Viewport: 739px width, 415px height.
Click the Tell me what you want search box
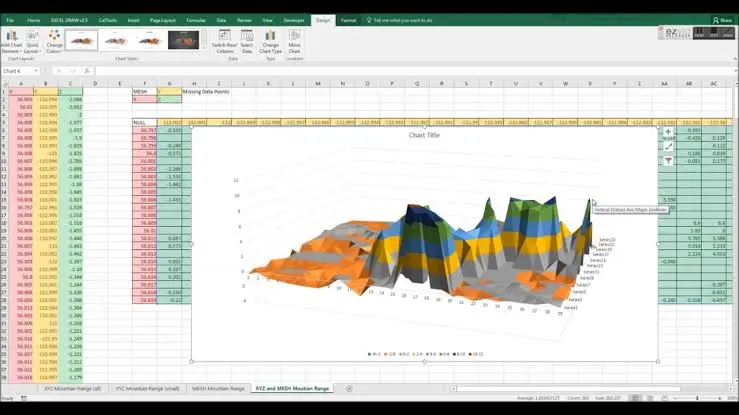(x=400, y=20)
